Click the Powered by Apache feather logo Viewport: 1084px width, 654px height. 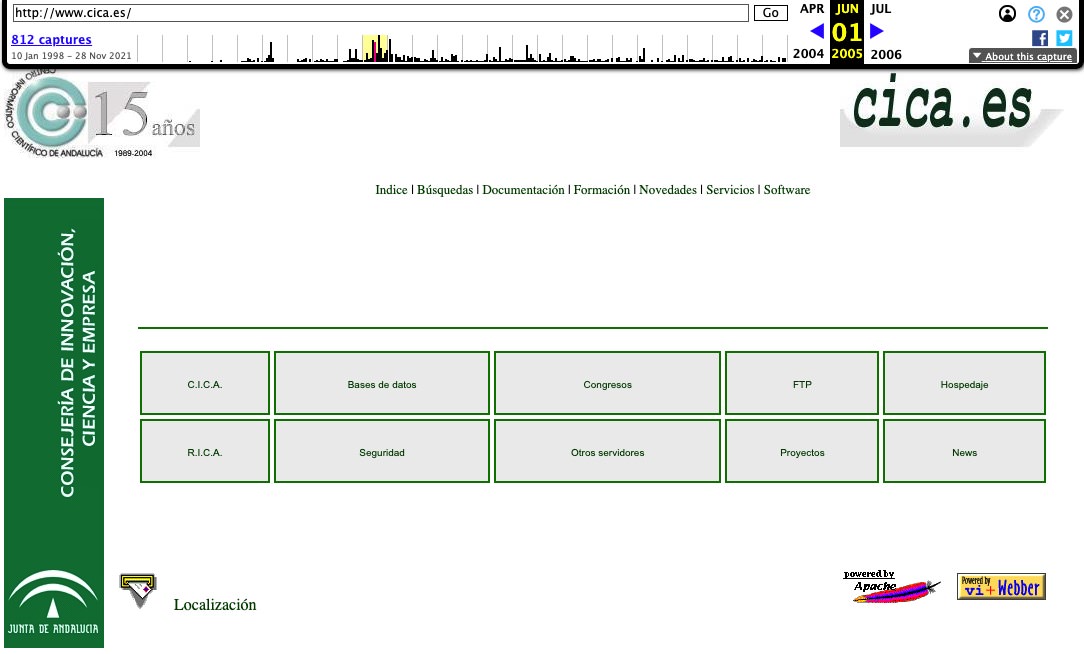(892, 587)
